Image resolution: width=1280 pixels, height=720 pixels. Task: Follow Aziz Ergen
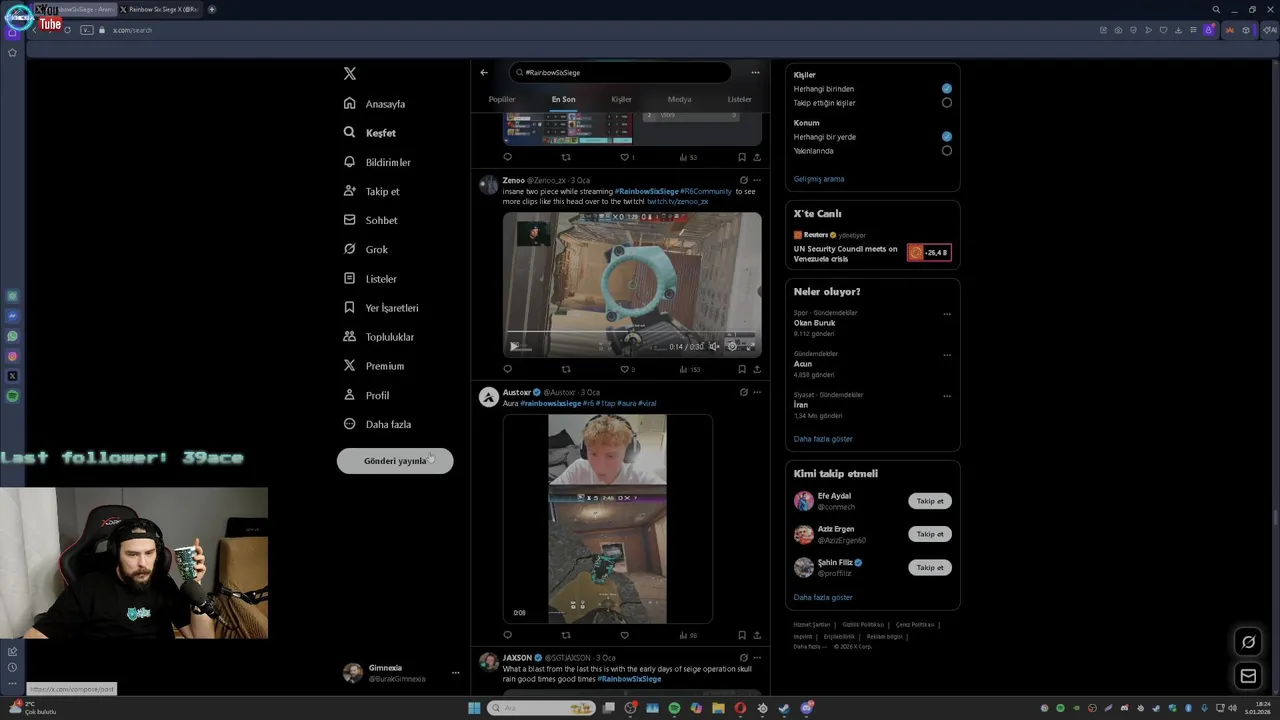click(x=930, y=534)
